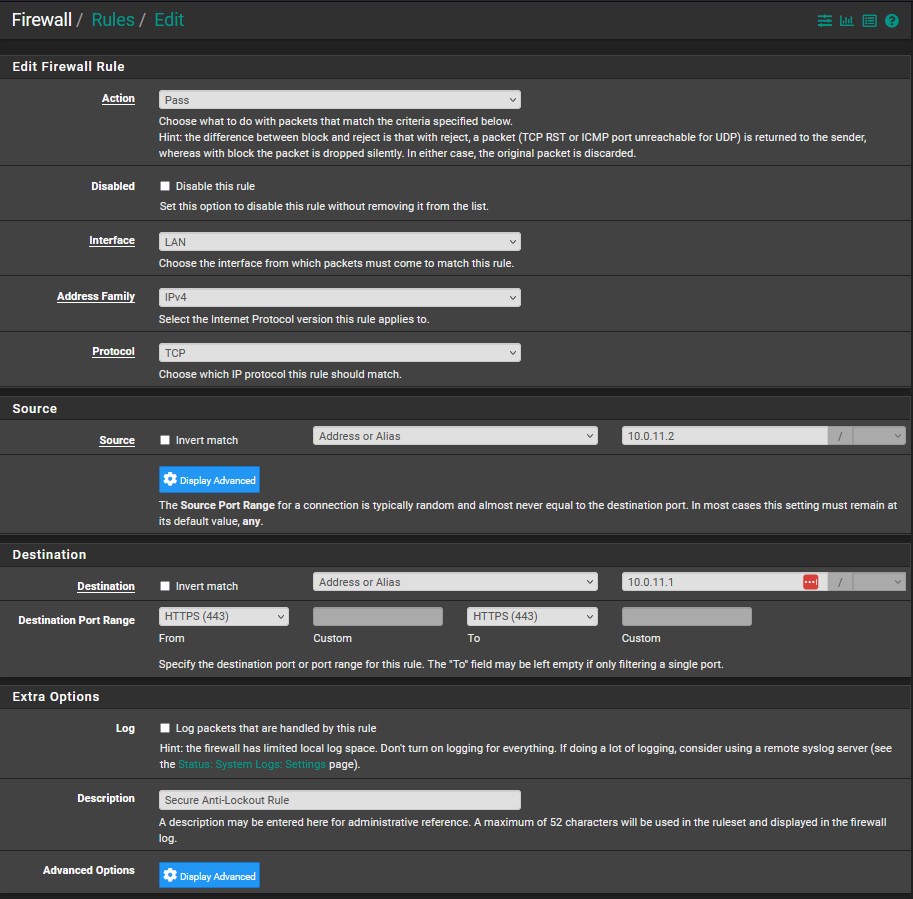Check the Disable this rule checkbox
Screen dimensions: 913x899
167,185
